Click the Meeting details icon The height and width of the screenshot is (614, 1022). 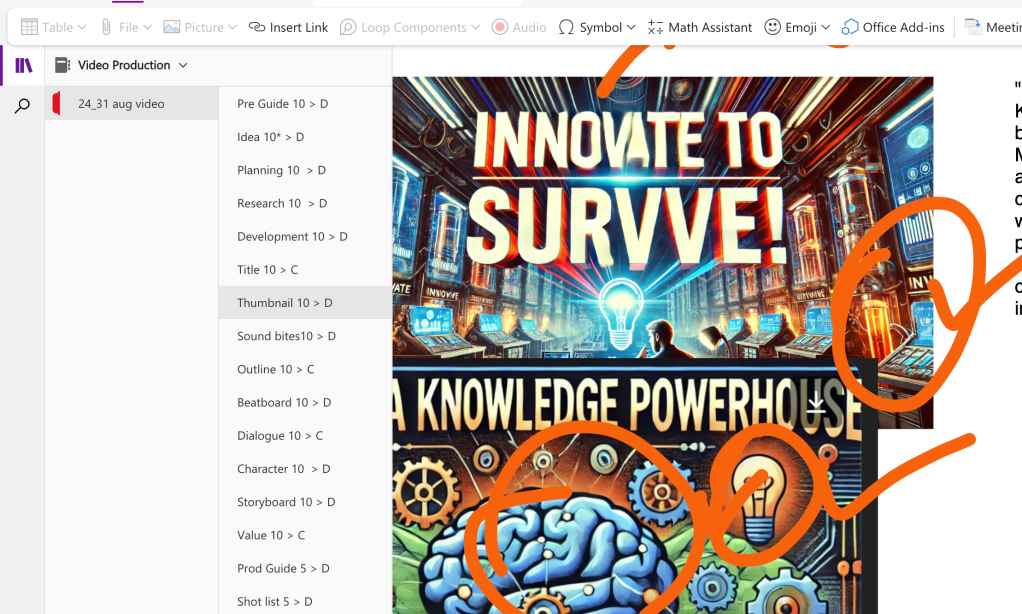pyautogui.click(x=973, y=27)
